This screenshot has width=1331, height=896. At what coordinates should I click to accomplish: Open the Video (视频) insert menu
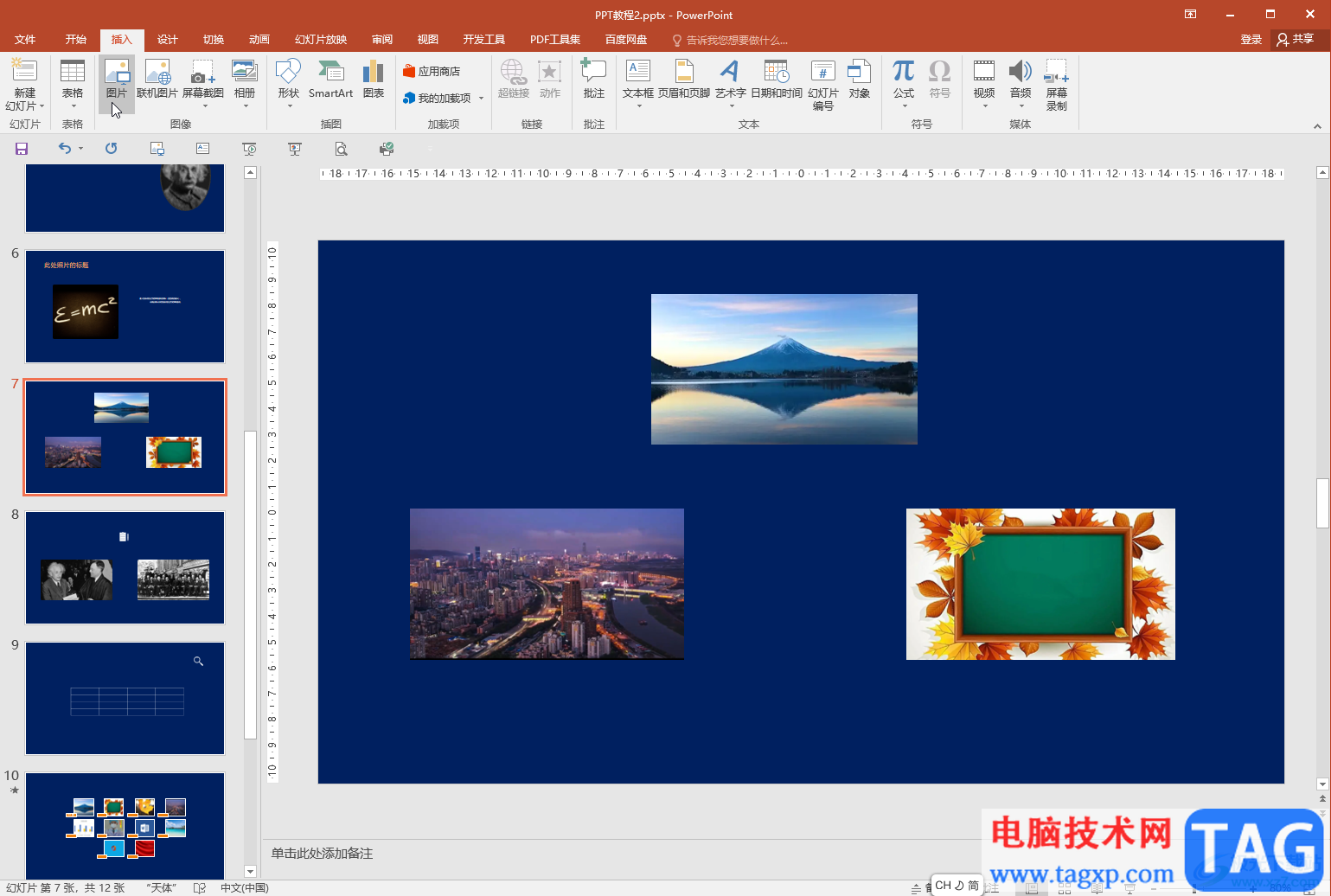click(984, 85)
